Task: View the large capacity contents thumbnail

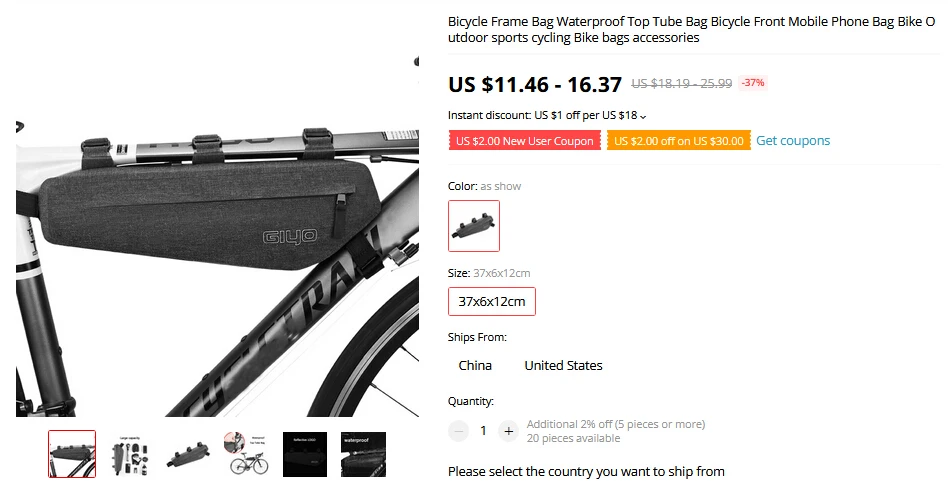Action: pos(130,454)
